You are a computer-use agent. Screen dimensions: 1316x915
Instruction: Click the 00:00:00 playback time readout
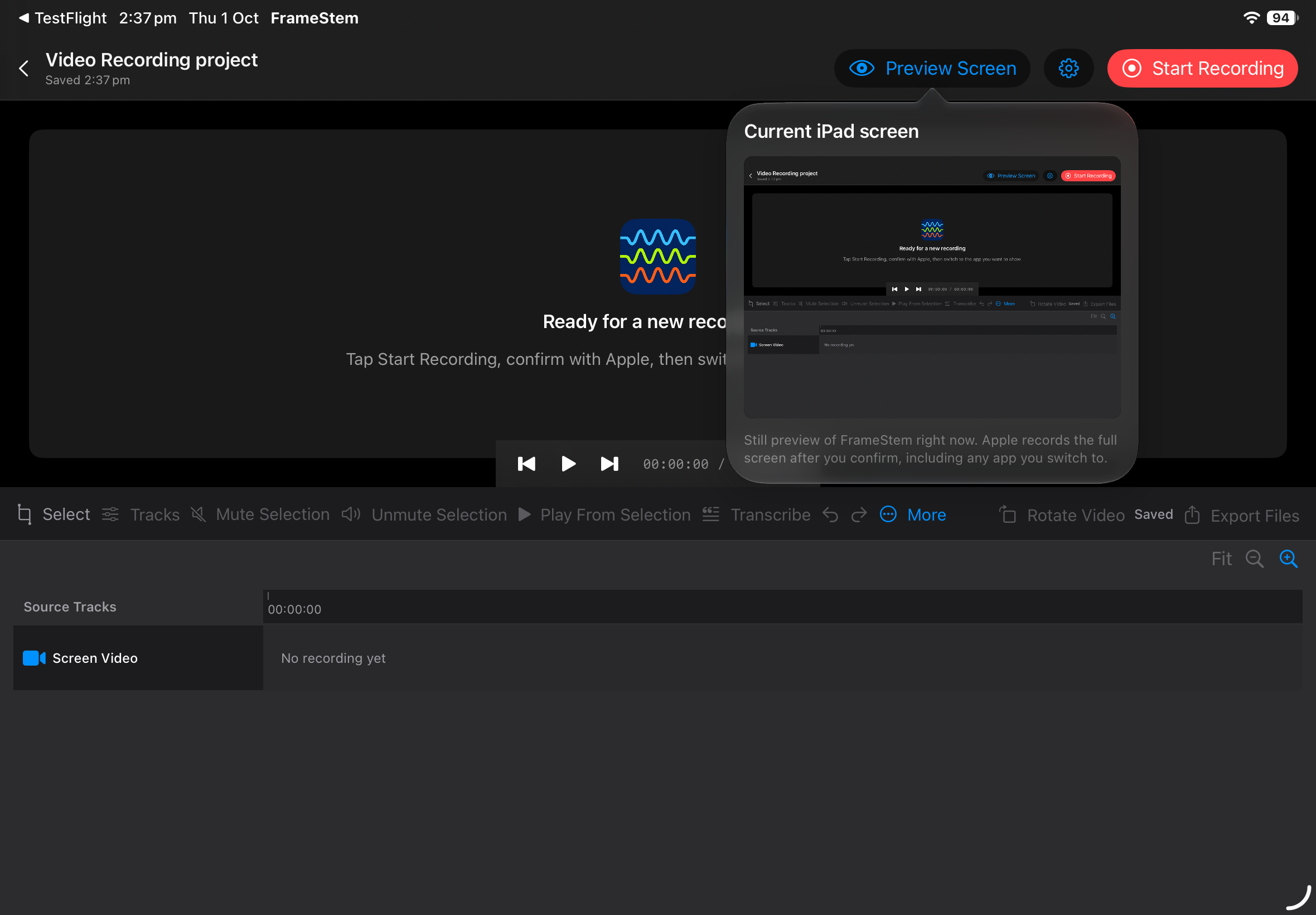tap(675, 464)
